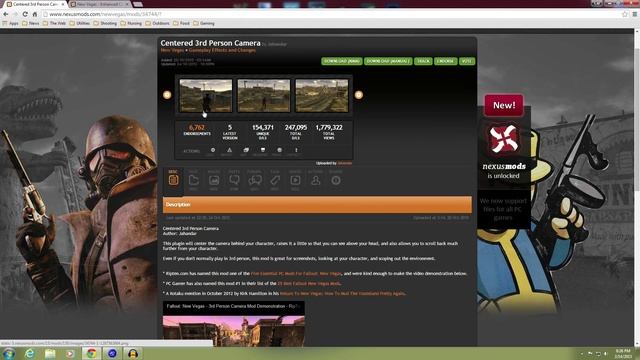The height and width of the screenshot is (360, 640).
Task: Open a new browser tab
Action: 138,4
